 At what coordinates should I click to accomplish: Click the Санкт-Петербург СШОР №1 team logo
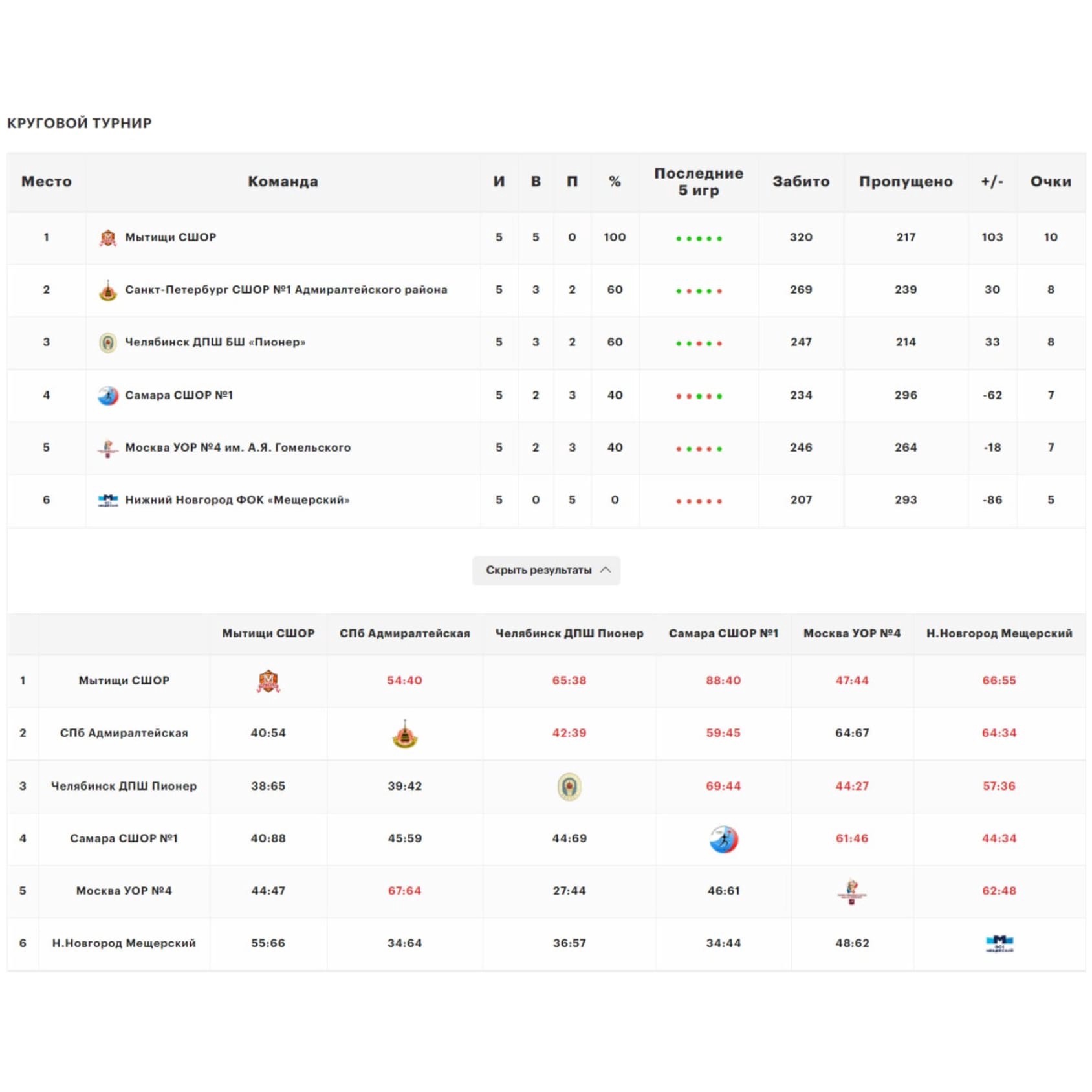coord(108,290)
